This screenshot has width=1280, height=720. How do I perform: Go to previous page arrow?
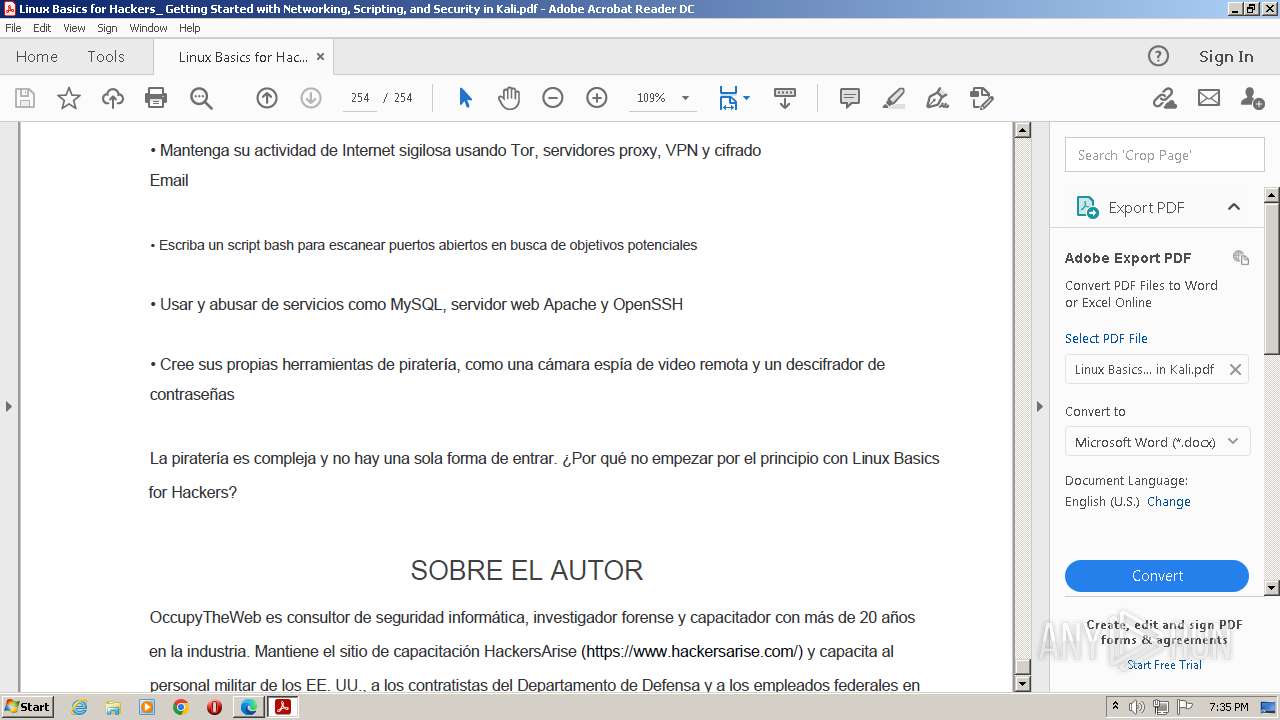coord(266,98)
